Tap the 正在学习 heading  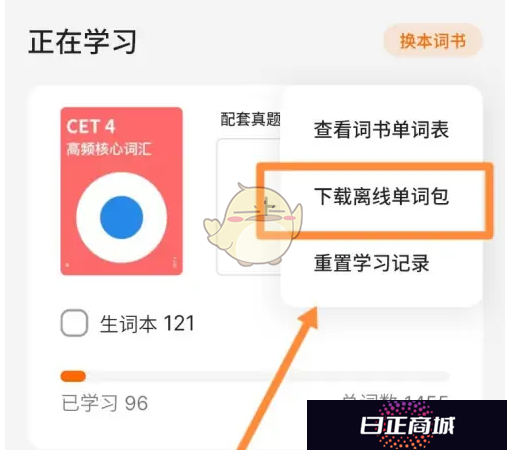[x=82, y=42]
